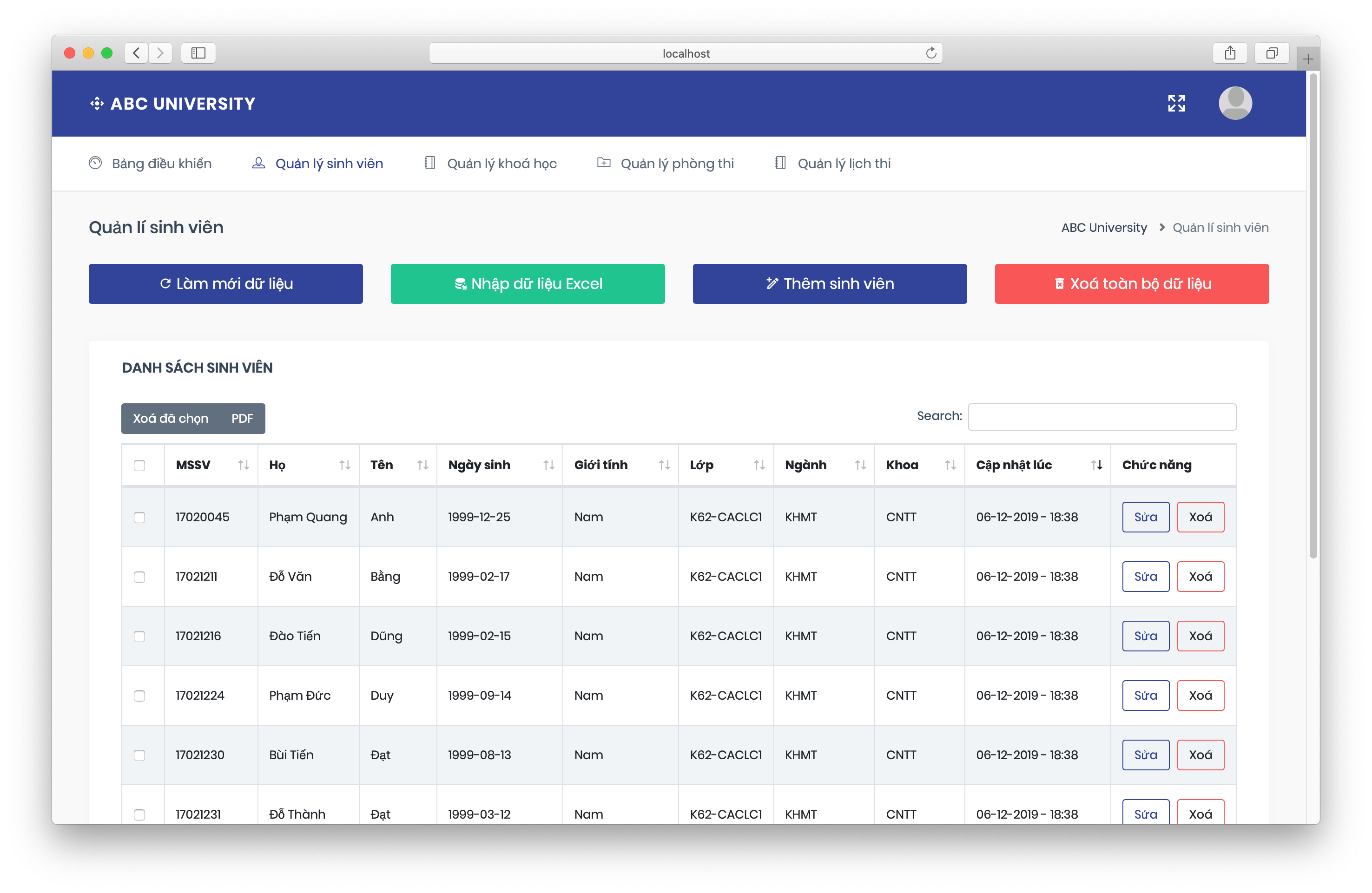Tick the checkbox for student 17021216
Viewport: 1372px width, 893px height.
139,636
